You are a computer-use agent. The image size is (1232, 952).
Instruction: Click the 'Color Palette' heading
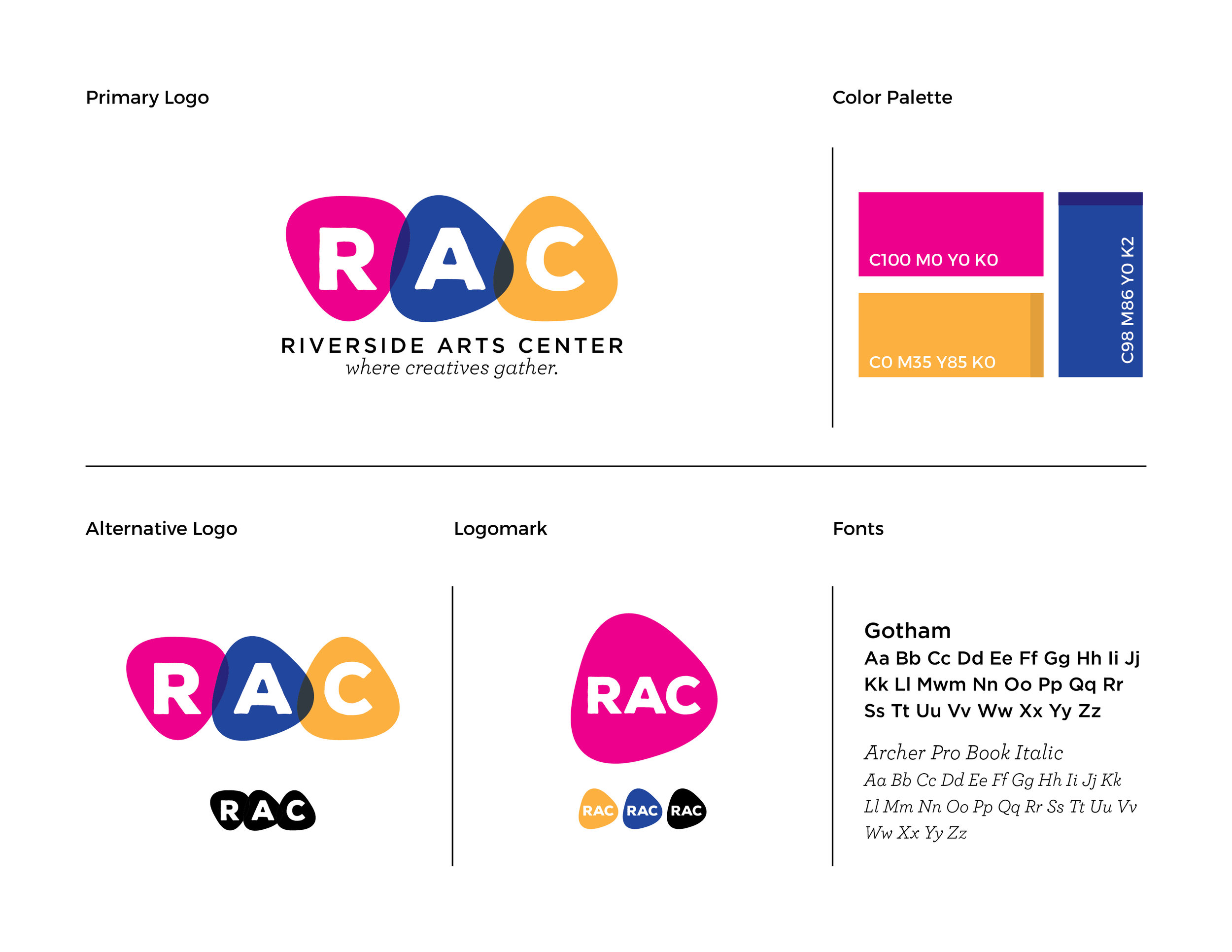point(892,98)
